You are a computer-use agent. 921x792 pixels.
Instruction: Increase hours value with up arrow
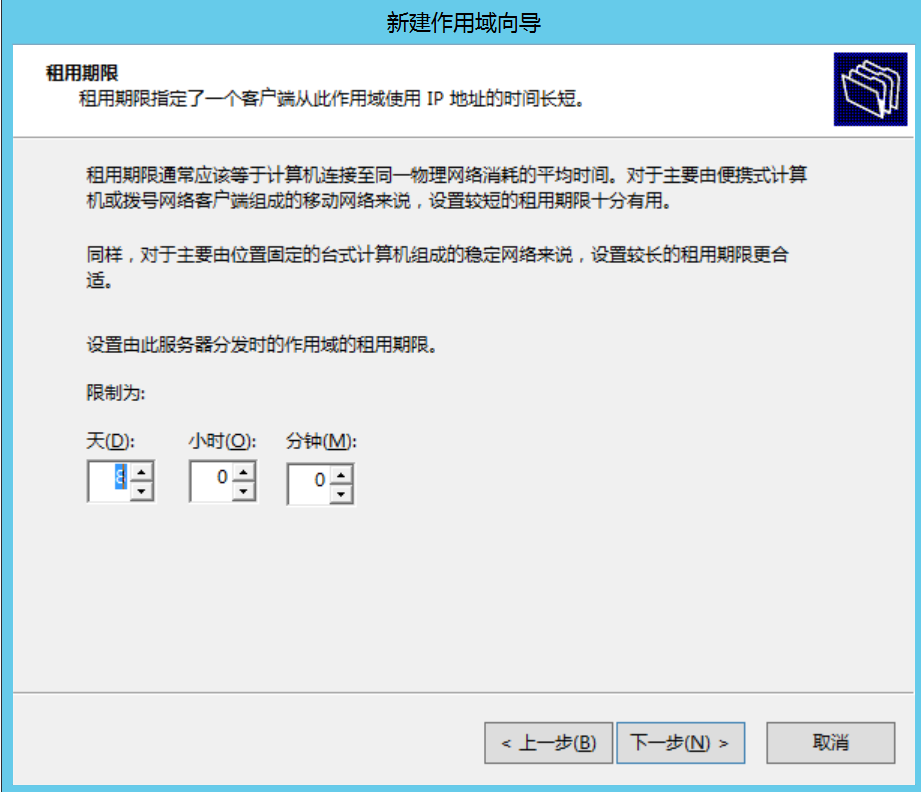click(x=243, y=472)
